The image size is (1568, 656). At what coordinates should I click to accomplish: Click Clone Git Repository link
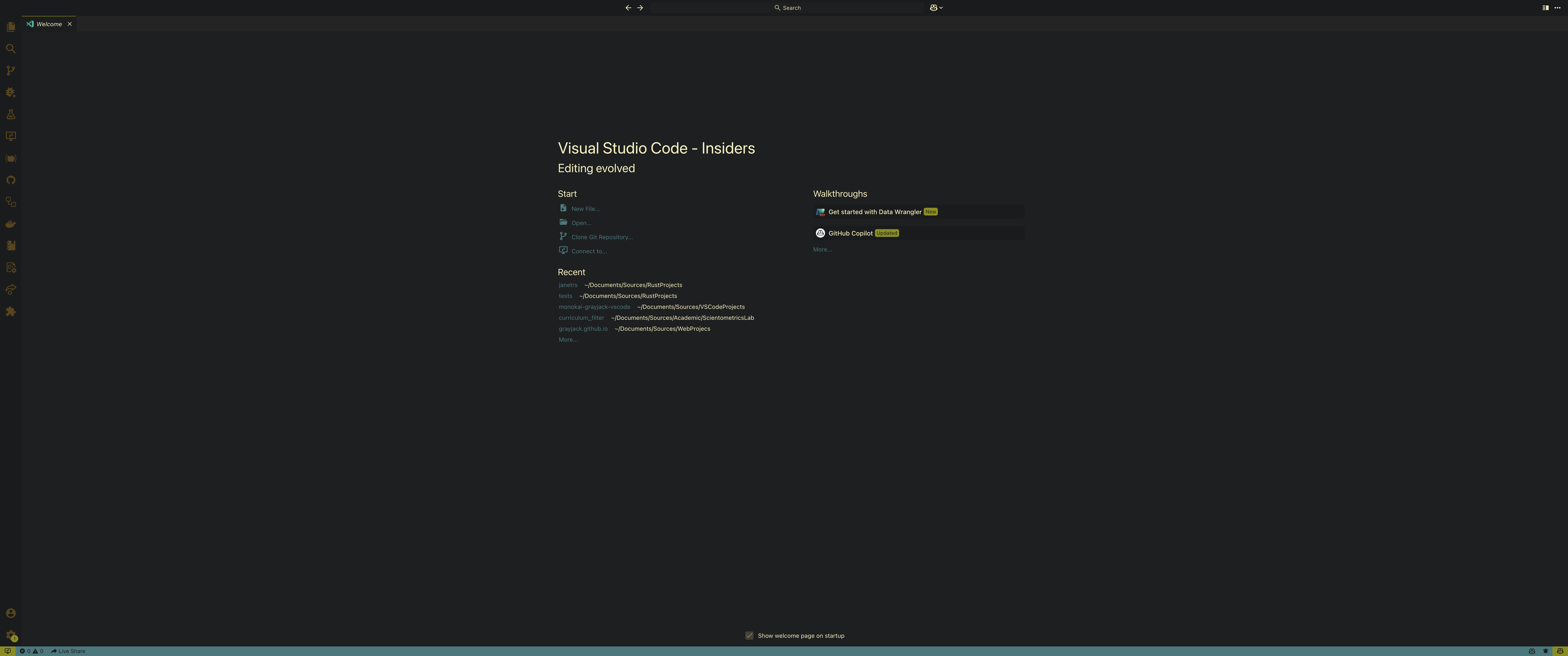(601, 237)
